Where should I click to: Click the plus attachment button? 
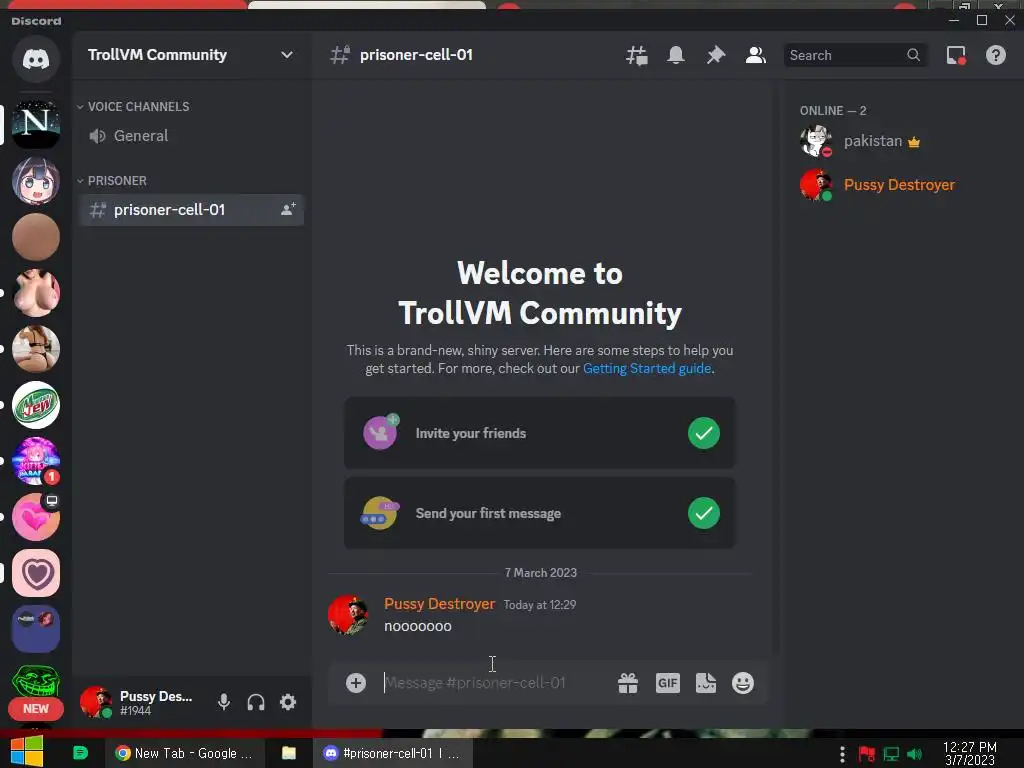(x=356, y=683)
